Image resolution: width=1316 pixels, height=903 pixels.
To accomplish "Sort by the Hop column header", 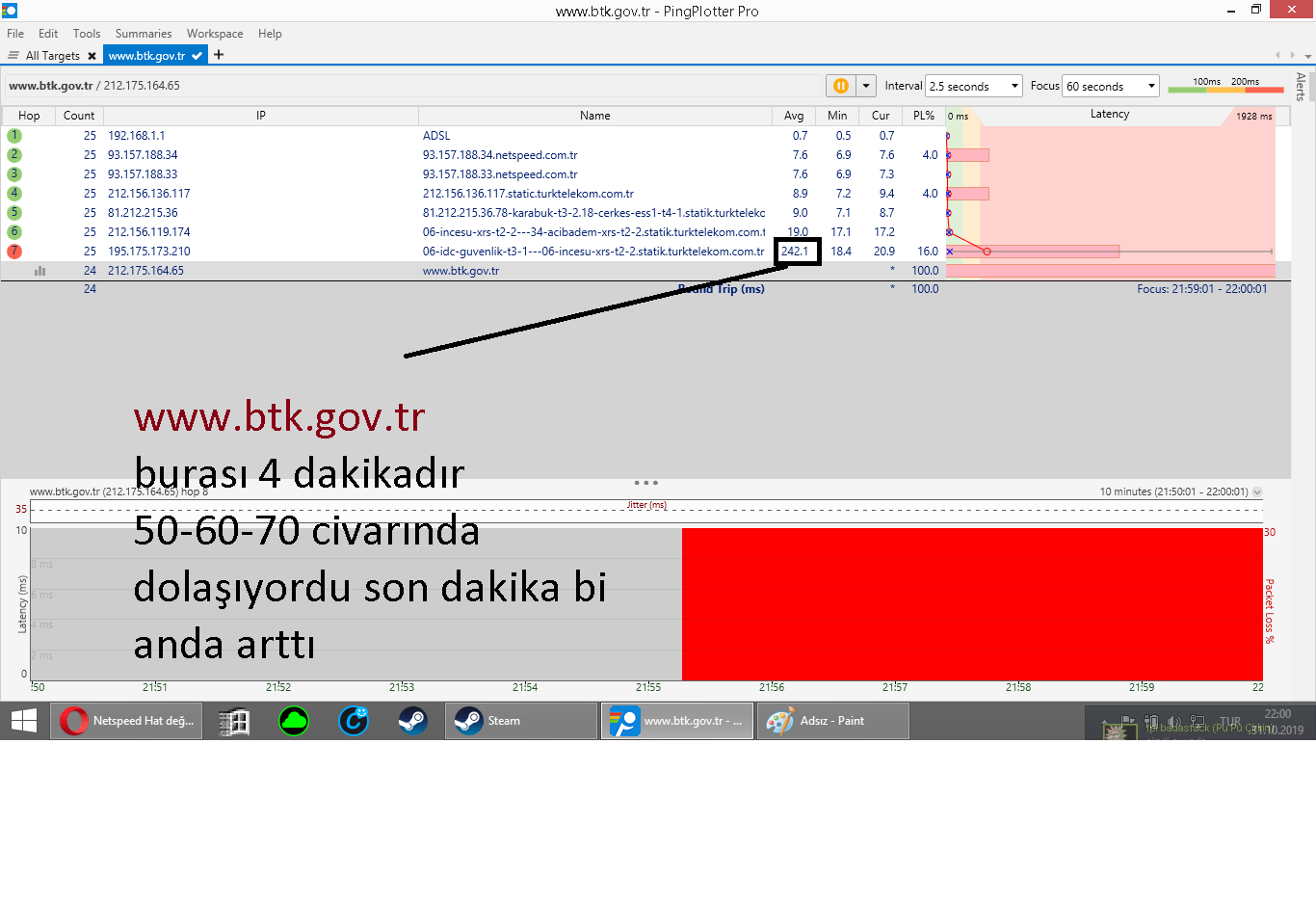I will [x=29, y=116].
